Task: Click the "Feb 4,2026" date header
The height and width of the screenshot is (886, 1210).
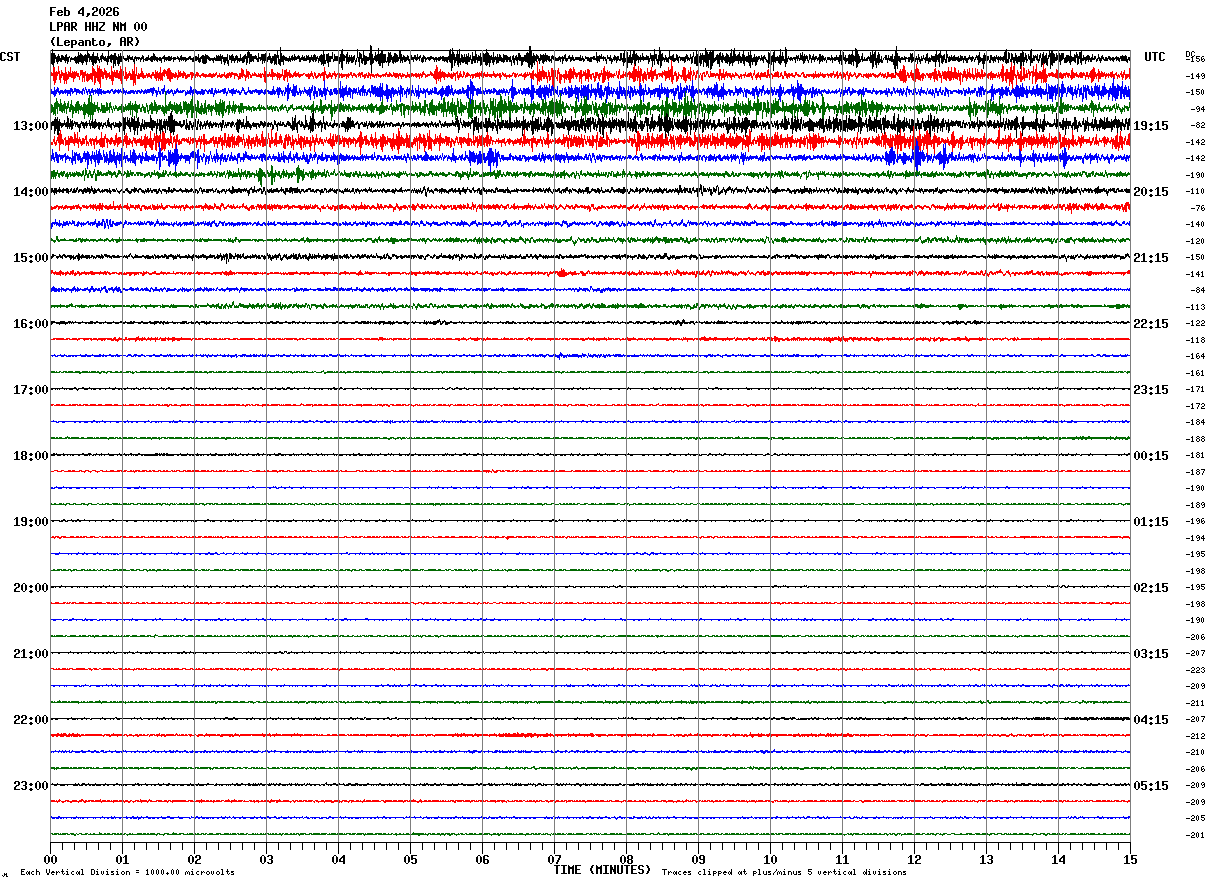Action: click(84, 12)
